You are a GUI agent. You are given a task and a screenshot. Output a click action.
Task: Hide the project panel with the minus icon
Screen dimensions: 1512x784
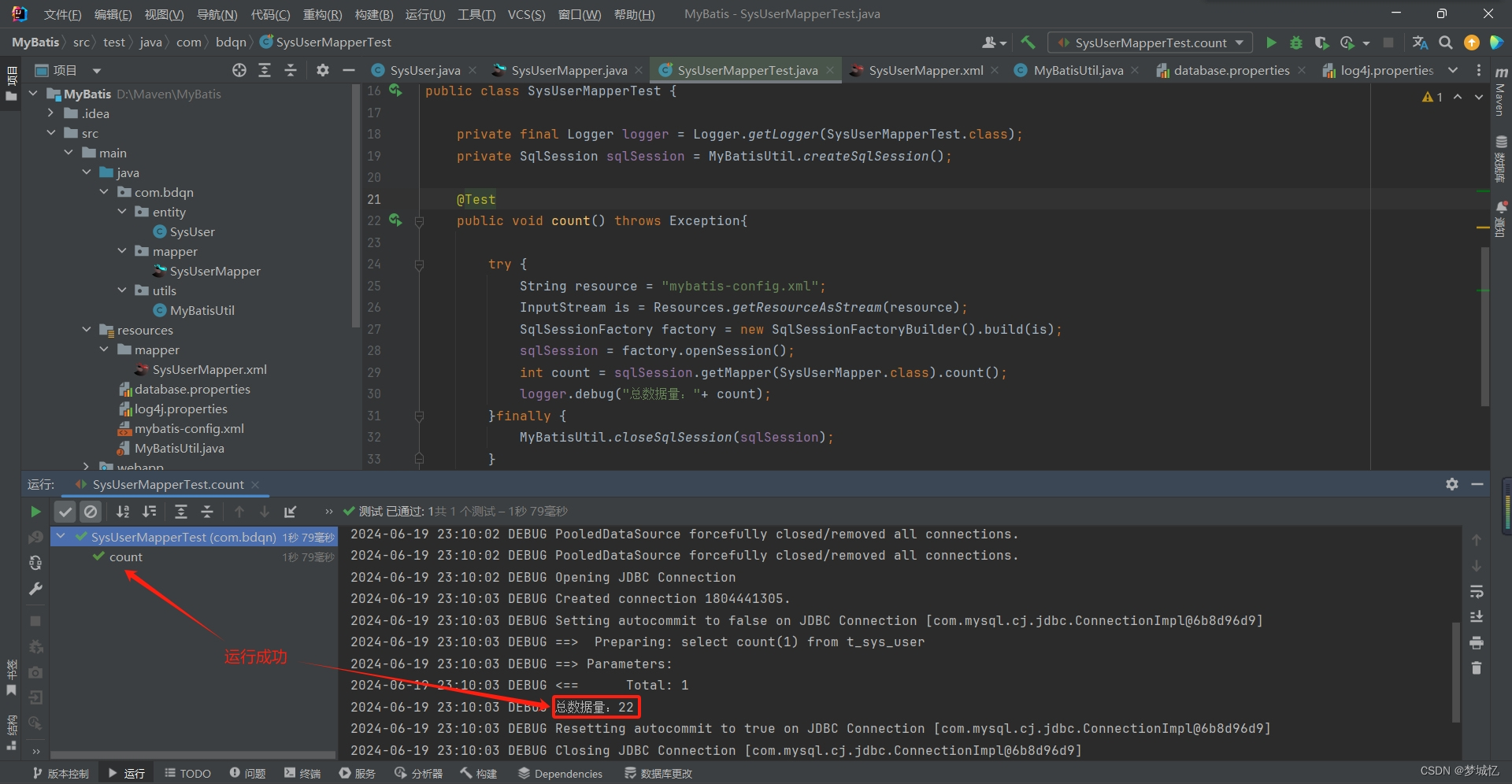[348, 70]
